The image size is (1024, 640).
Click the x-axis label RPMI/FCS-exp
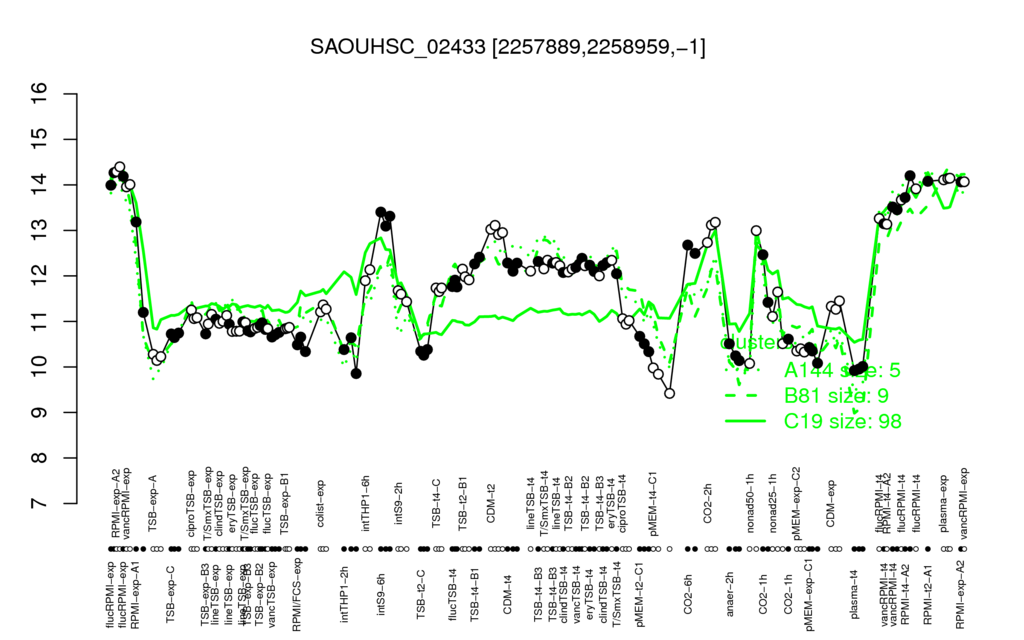point(296,596)
